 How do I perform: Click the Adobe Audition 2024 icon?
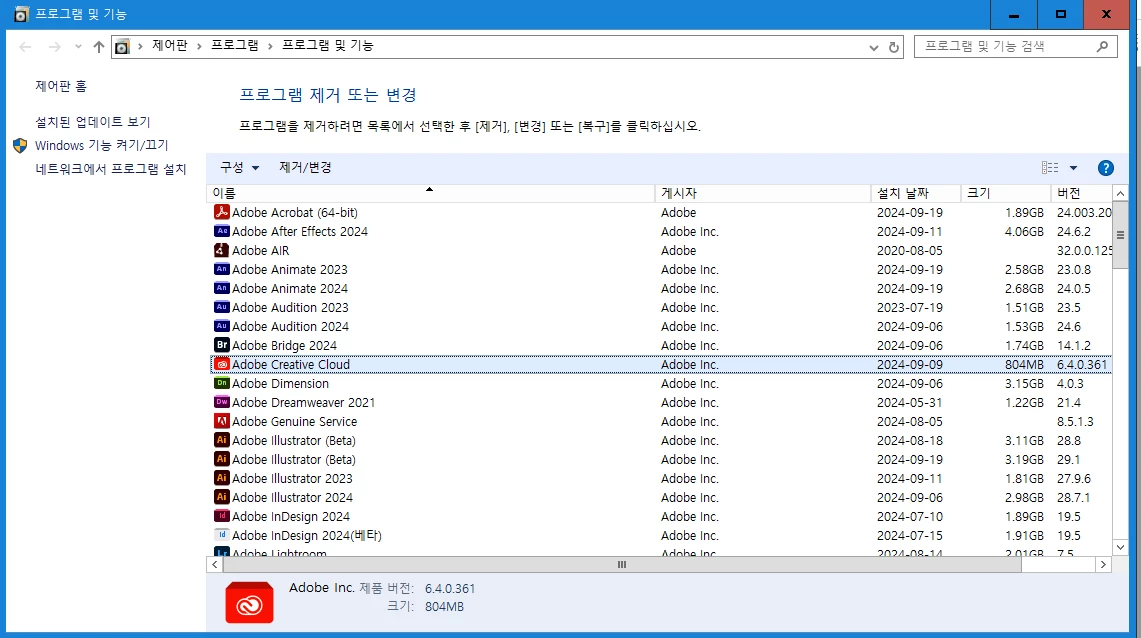click(x=222, y=326)
